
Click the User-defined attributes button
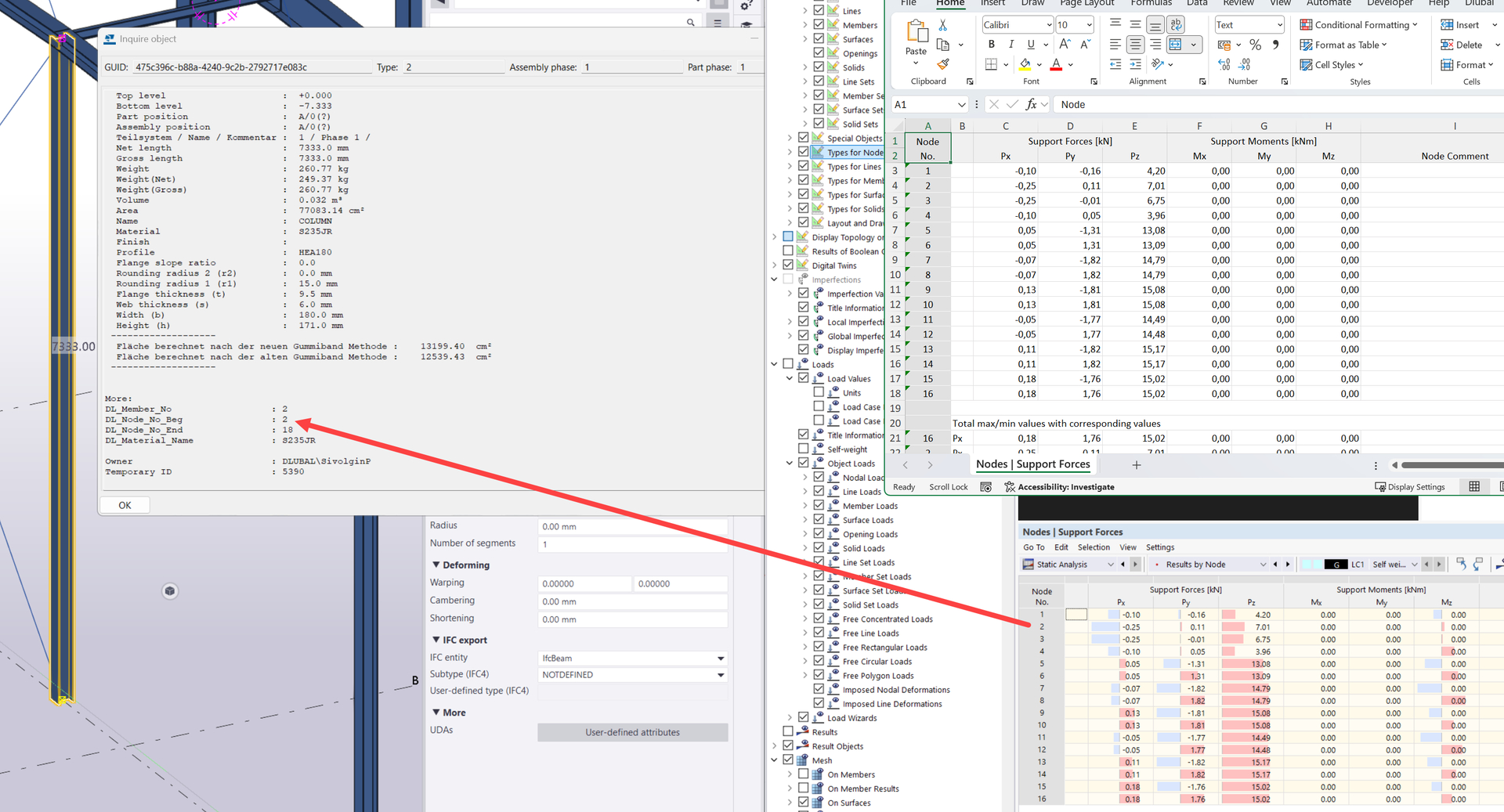[x=632, y=732]
